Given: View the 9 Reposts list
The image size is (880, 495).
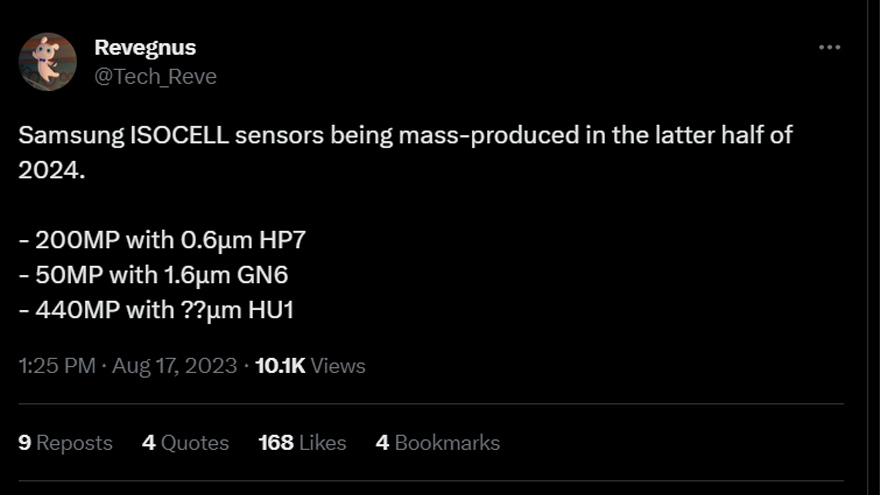Looking at the screenshot, I should [x=65, y=442].
